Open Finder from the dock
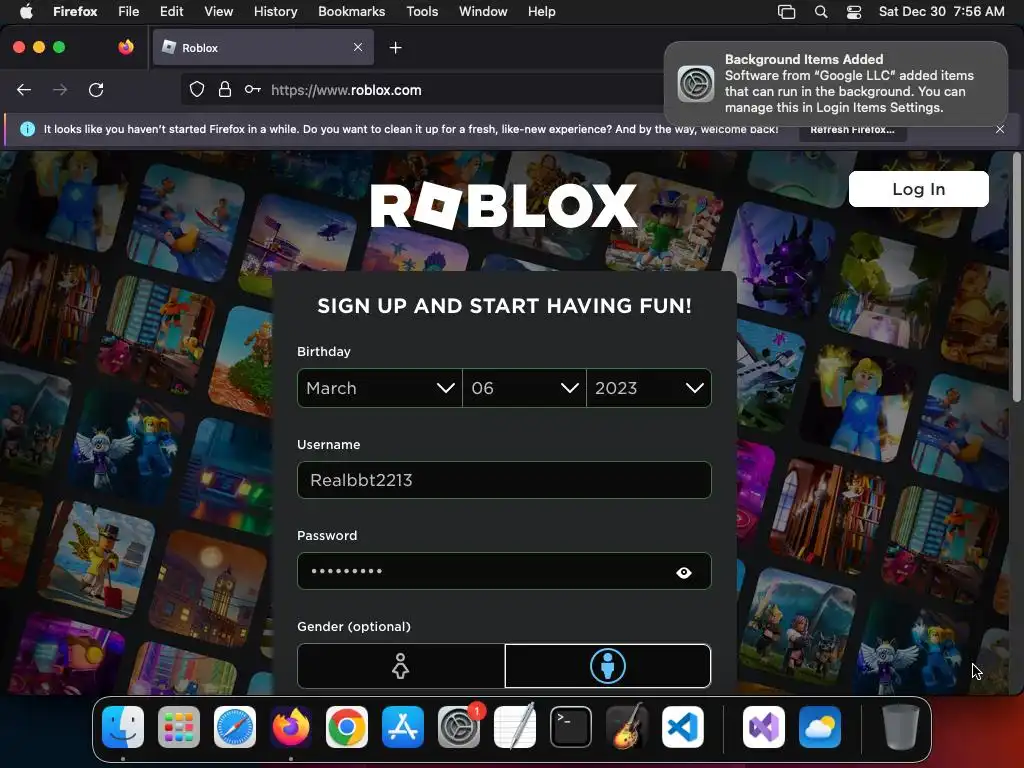Image resolution: width=1024 pixels, height=768 pixels. pyautogui.click(x=123, y=727)
